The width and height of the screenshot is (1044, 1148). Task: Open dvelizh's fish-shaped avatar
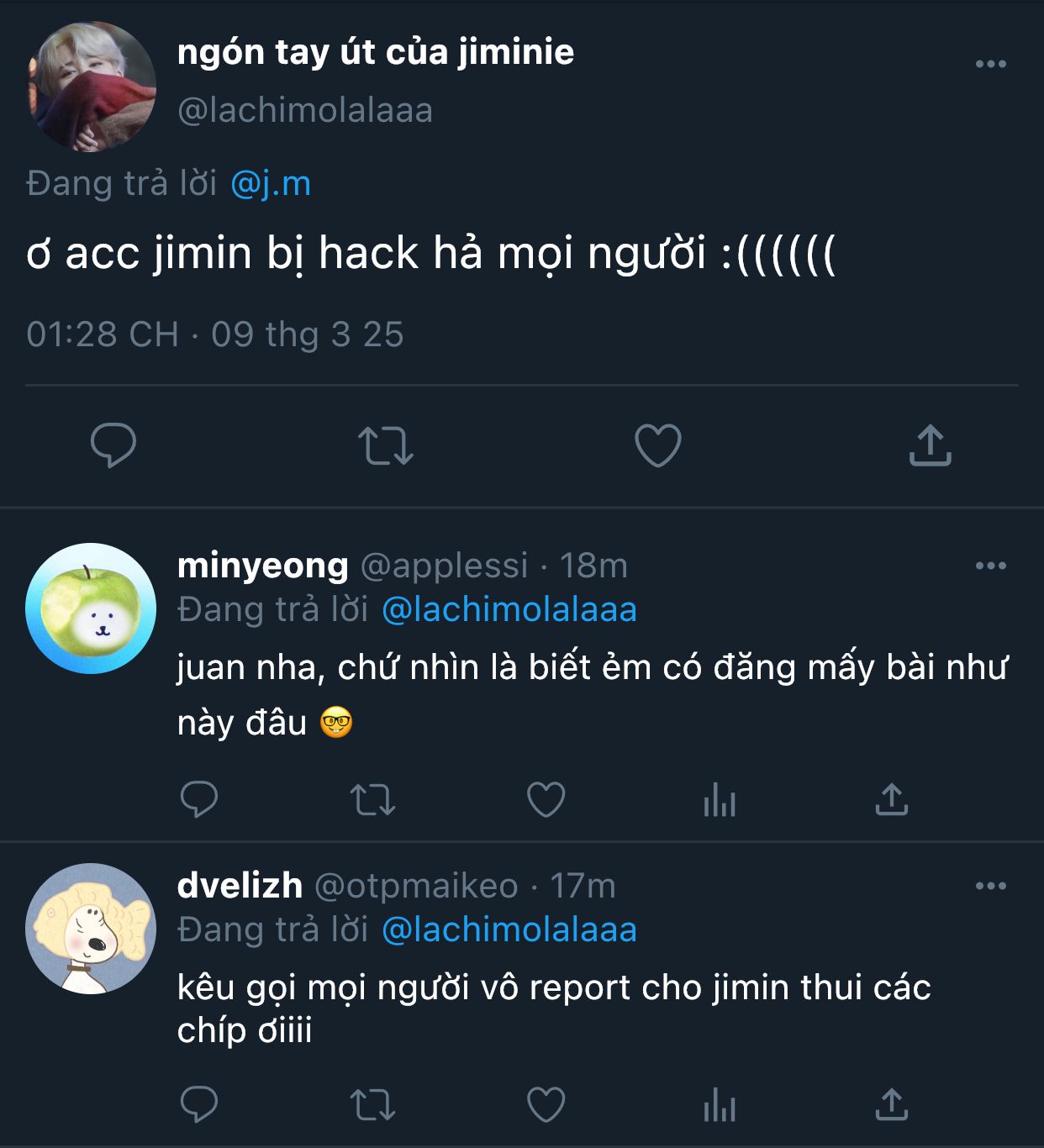(91, 929)
